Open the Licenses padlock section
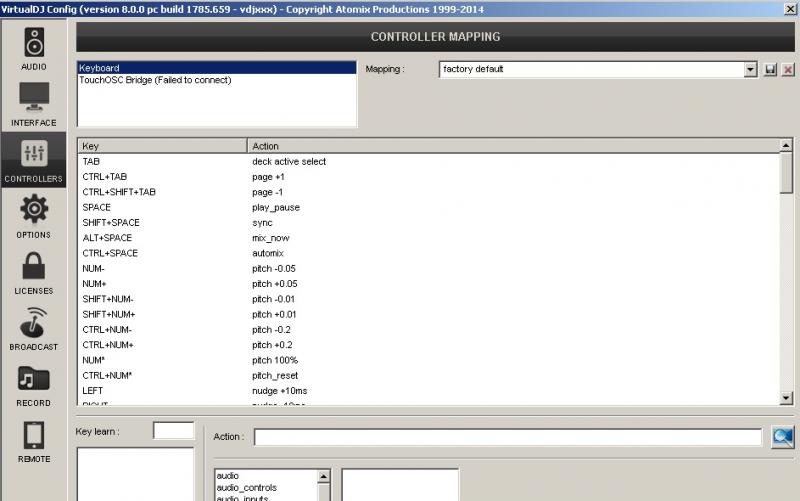 [34, 272]
